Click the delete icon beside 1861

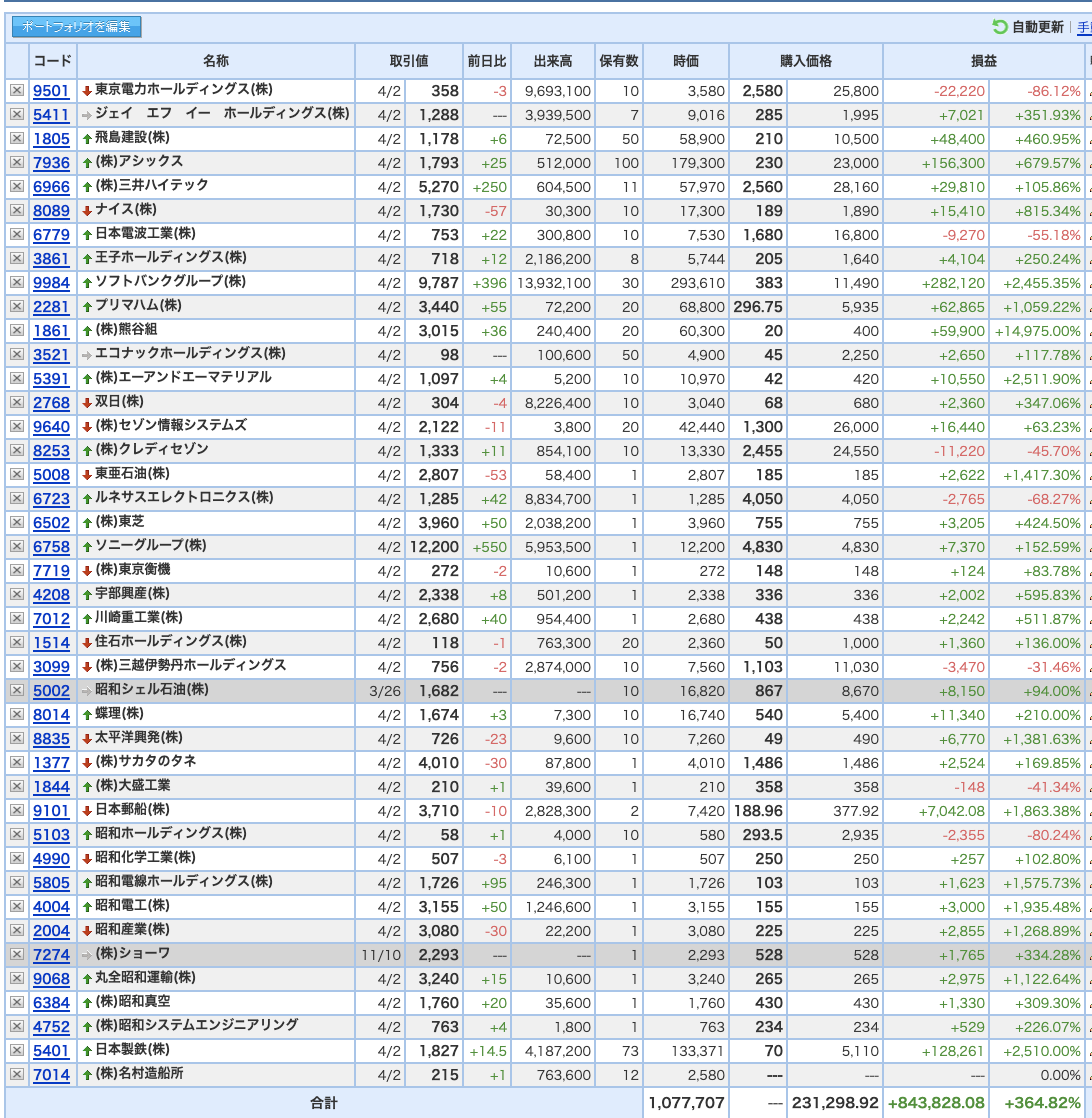pos(17,331)
